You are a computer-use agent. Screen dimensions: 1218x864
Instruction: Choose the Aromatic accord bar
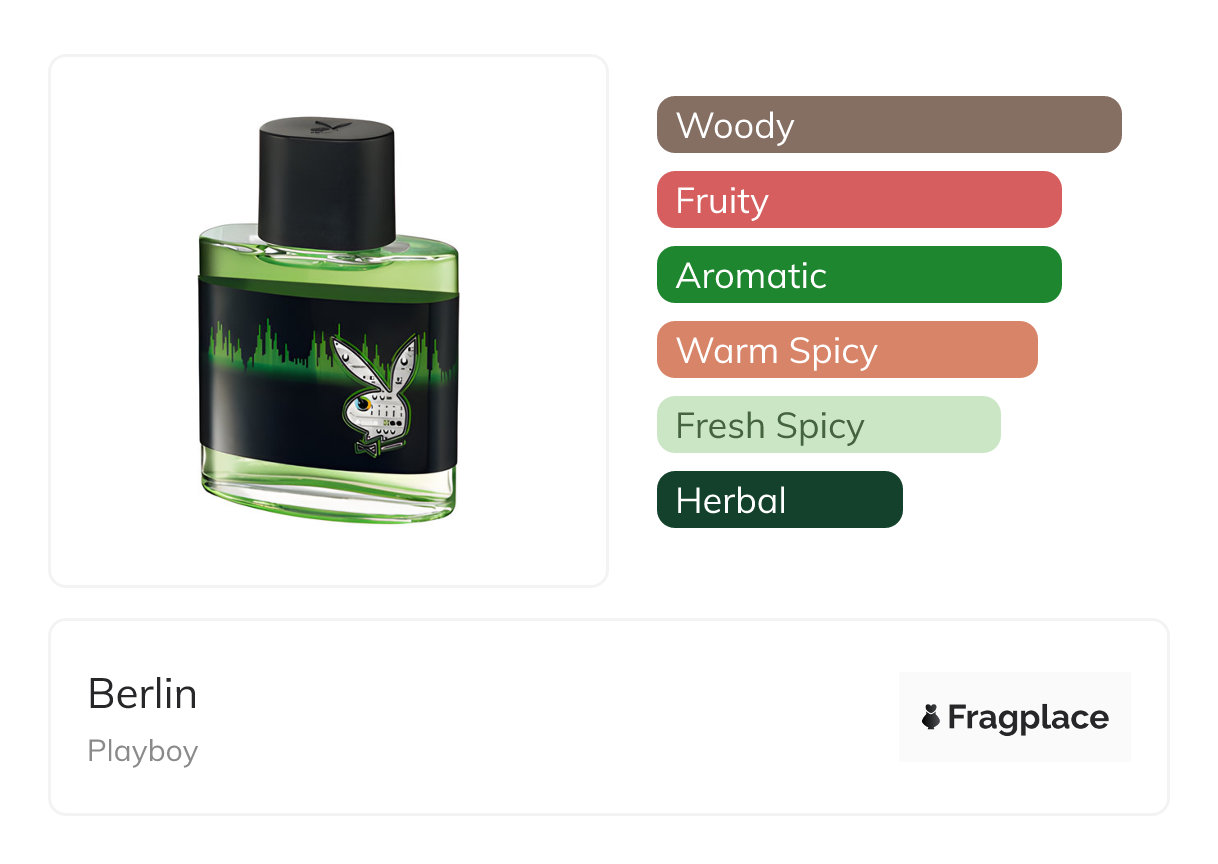click(x=859, y=275)
